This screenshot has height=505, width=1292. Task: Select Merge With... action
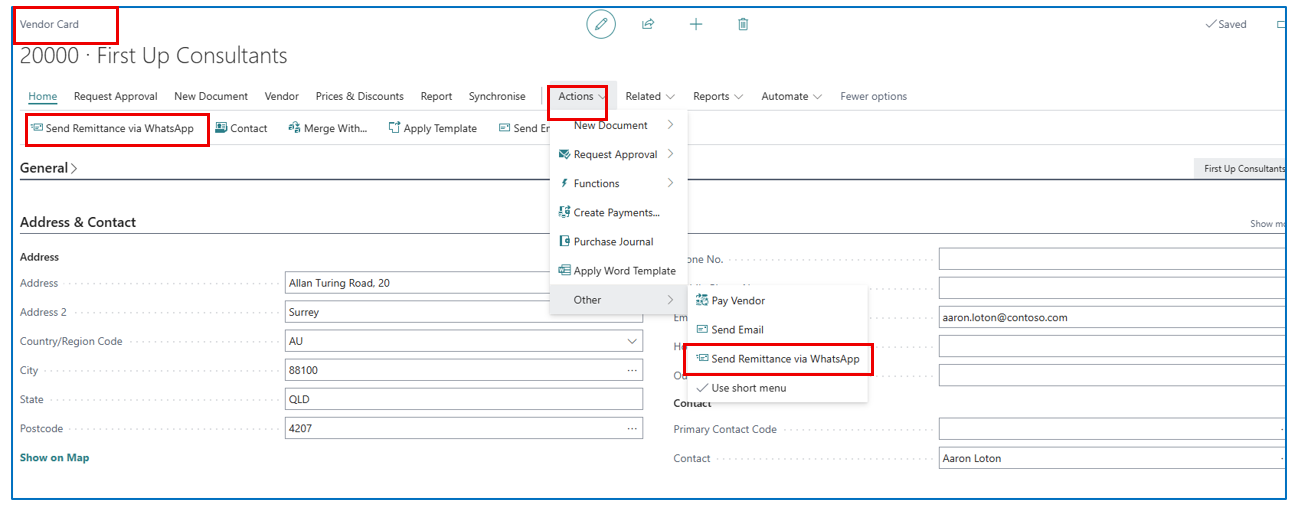328,128
